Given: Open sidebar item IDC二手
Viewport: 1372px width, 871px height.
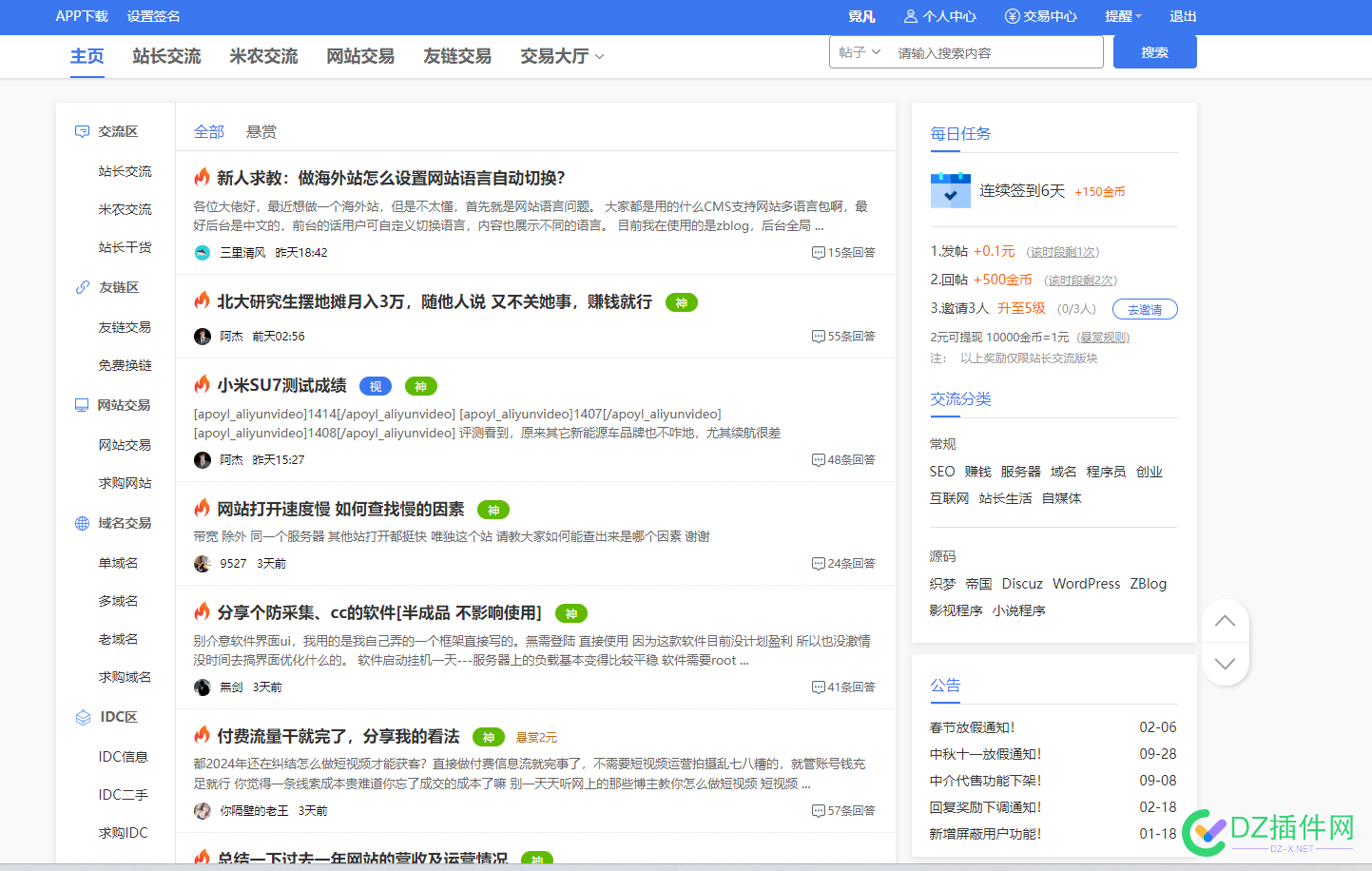Looking at the screenshot, I should point(124,795).
